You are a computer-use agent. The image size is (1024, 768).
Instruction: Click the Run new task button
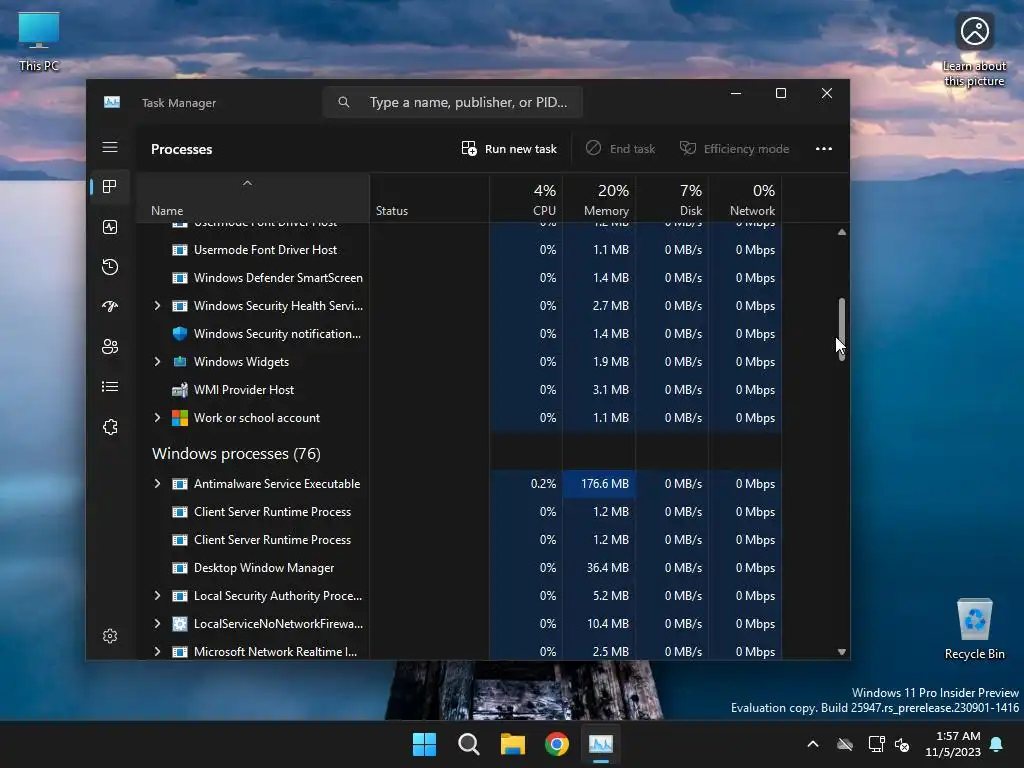click(509, 149)
